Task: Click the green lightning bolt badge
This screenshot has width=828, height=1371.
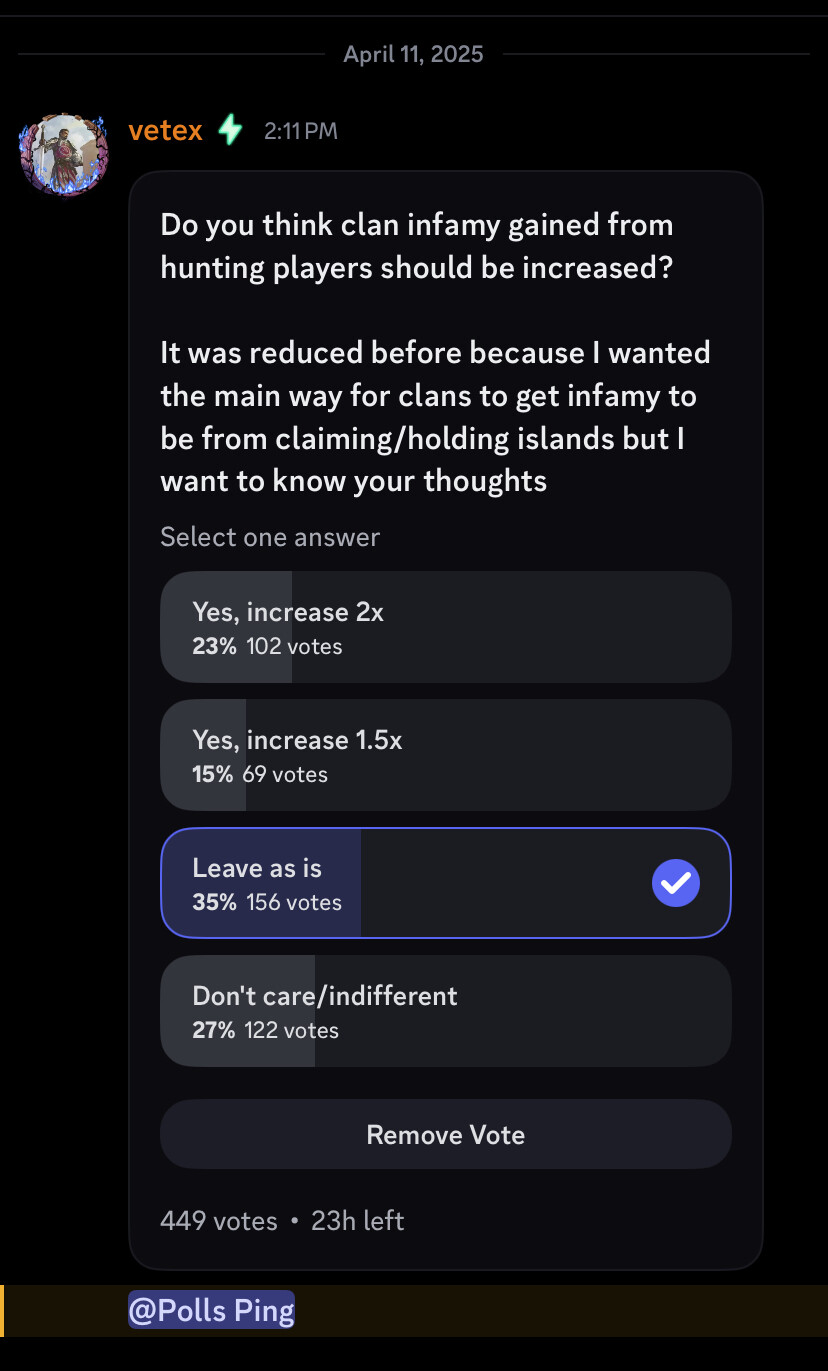Action: 231,130
